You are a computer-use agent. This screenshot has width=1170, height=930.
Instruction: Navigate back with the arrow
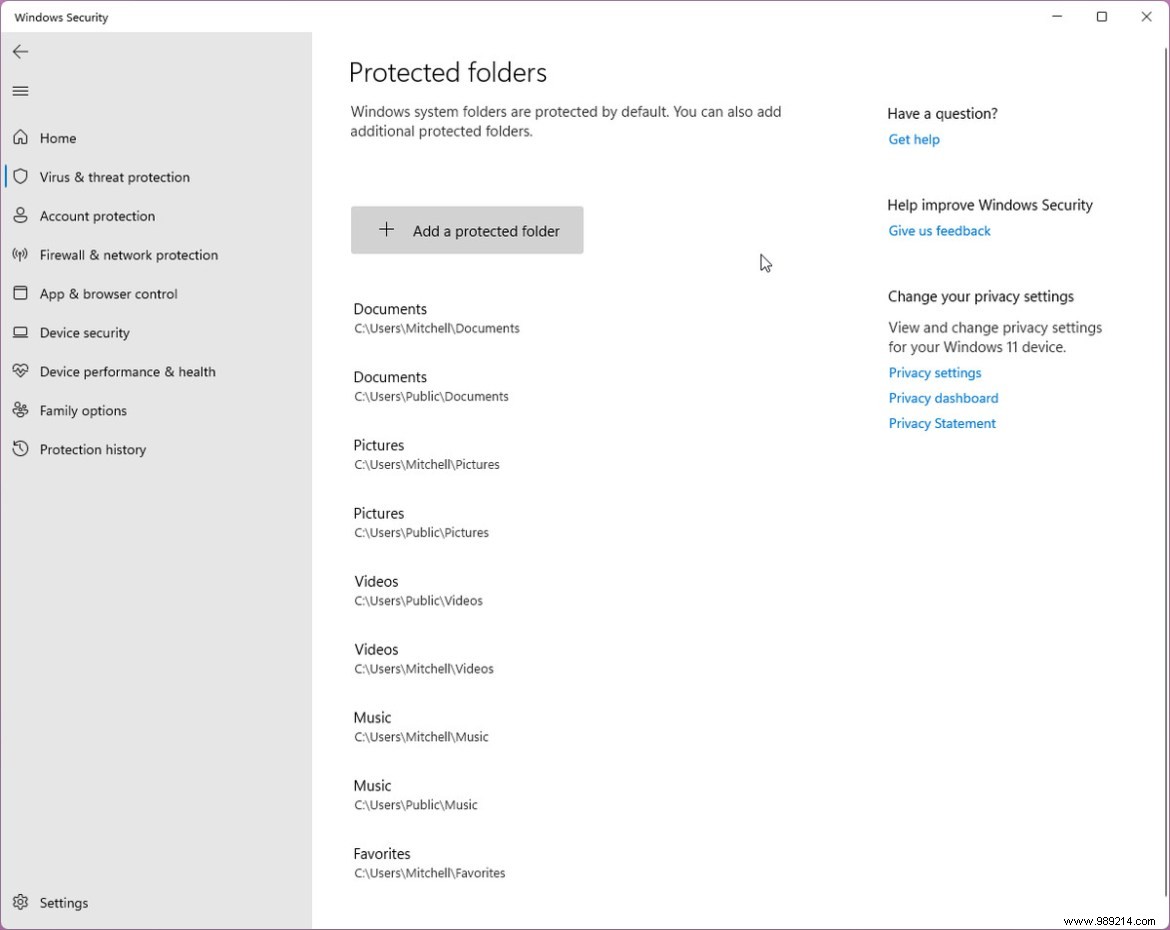(20, 51)
